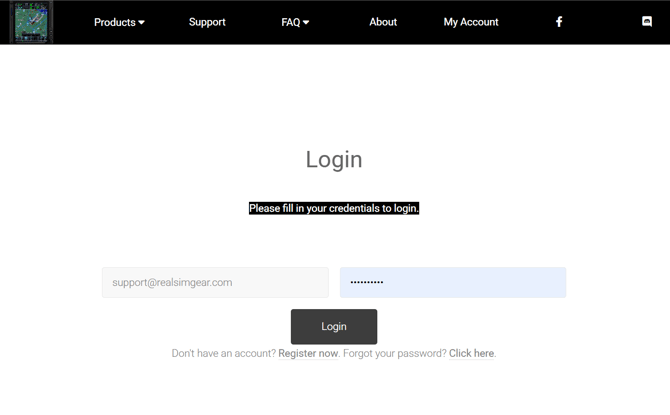Open the My Account menu item
670x415 pixels.
(471, 22)
